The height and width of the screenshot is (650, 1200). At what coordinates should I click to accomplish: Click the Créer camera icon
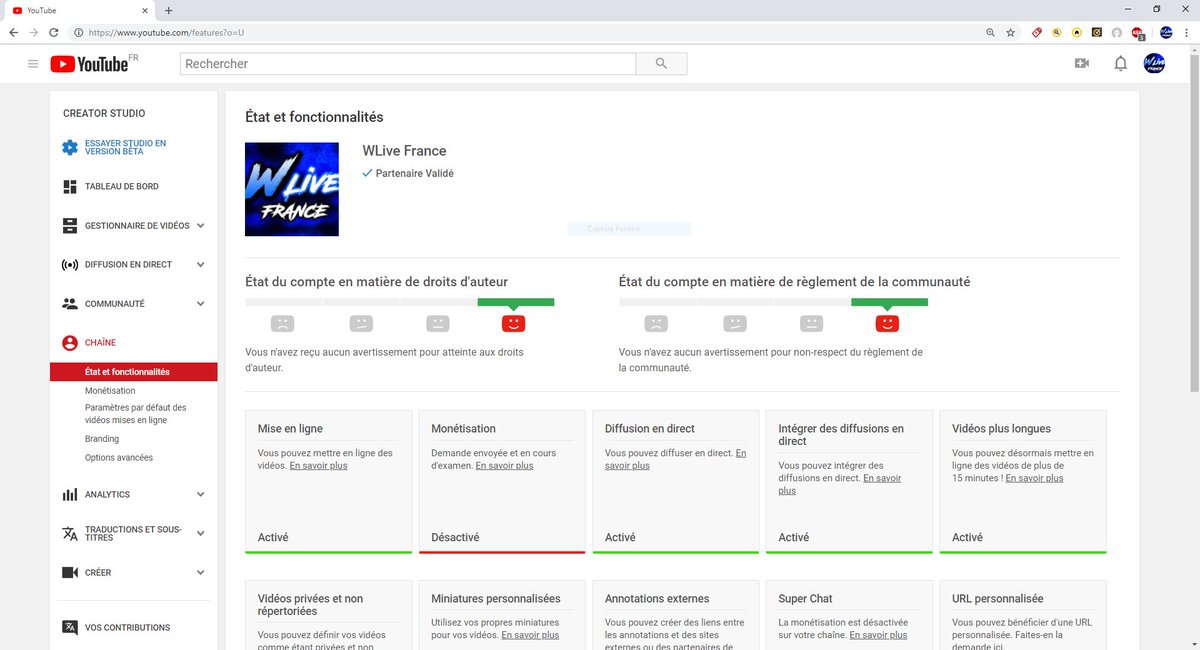(x=70, y=573)
